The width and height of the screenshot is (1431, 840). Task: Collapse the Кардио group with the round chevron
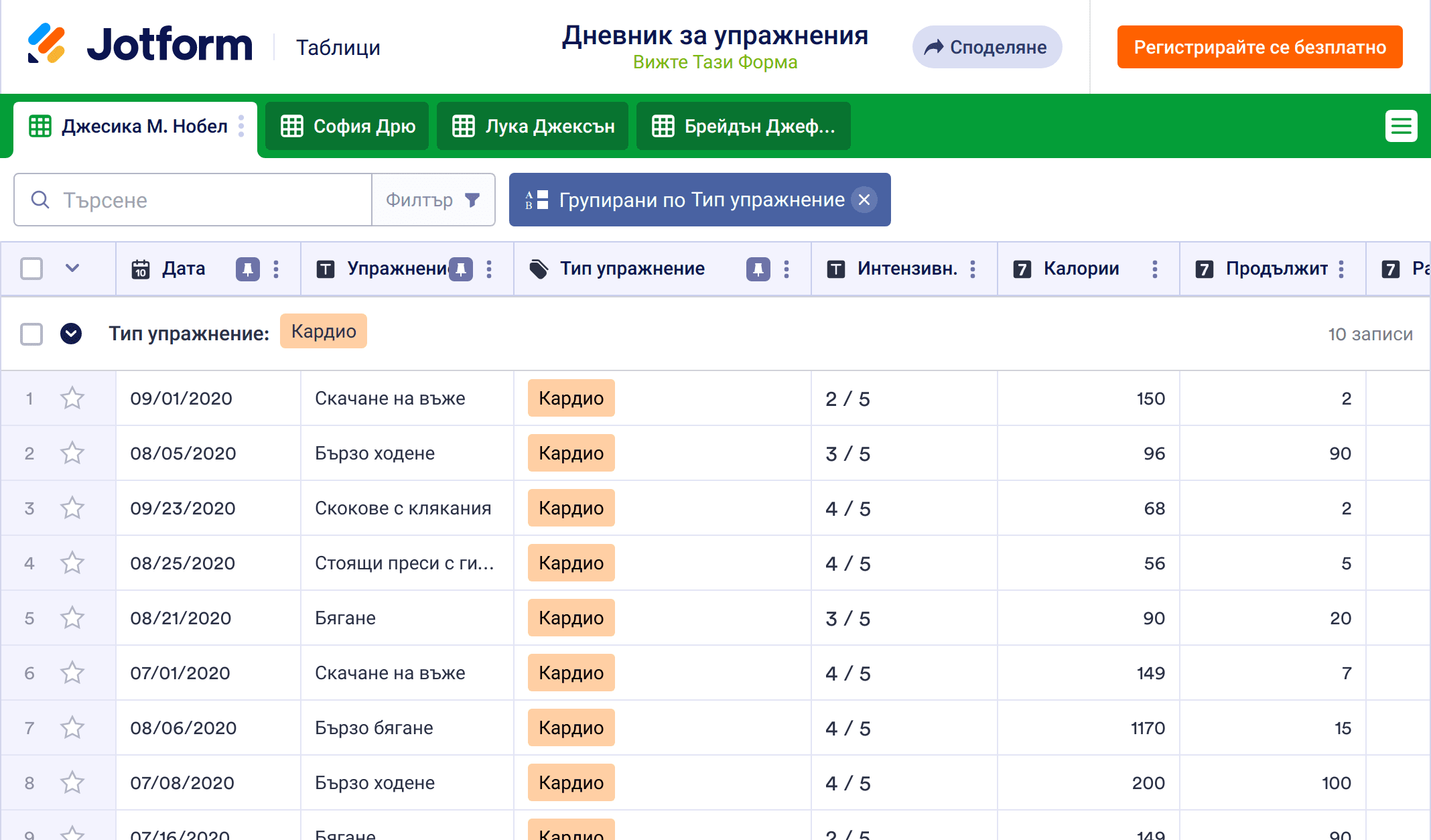coord(71,334)
